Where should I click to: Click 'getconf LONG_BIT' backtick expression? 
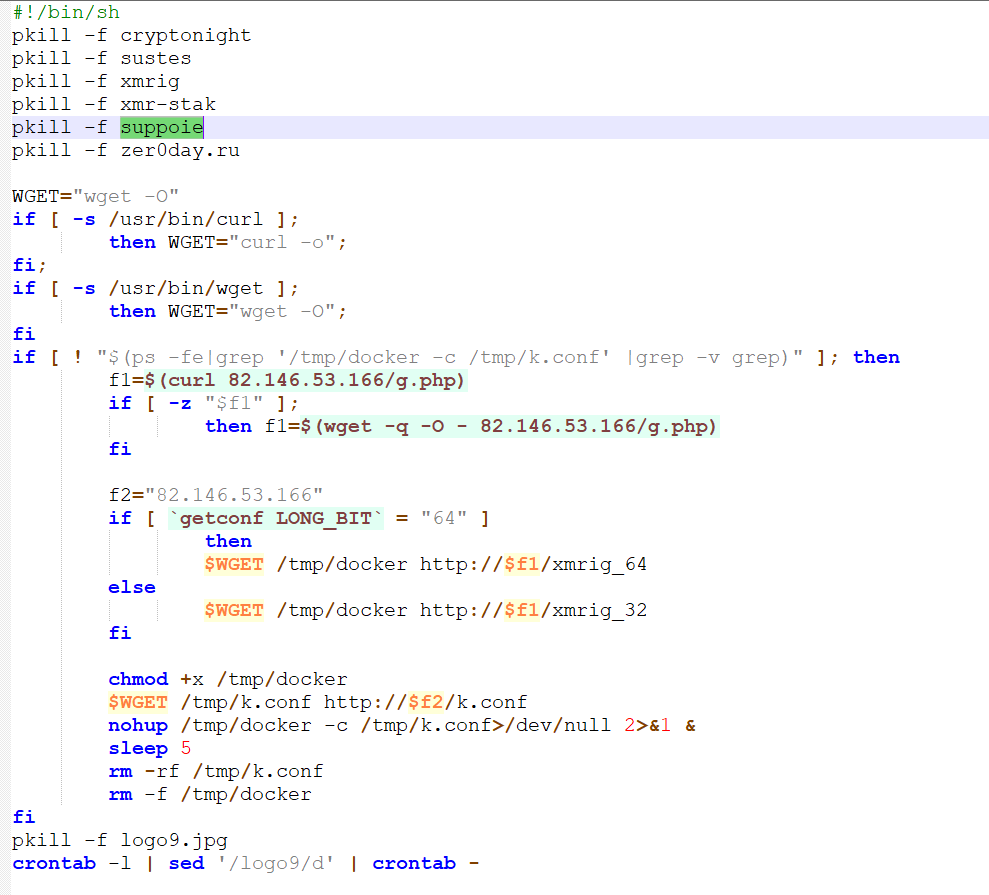coord(276,518)
